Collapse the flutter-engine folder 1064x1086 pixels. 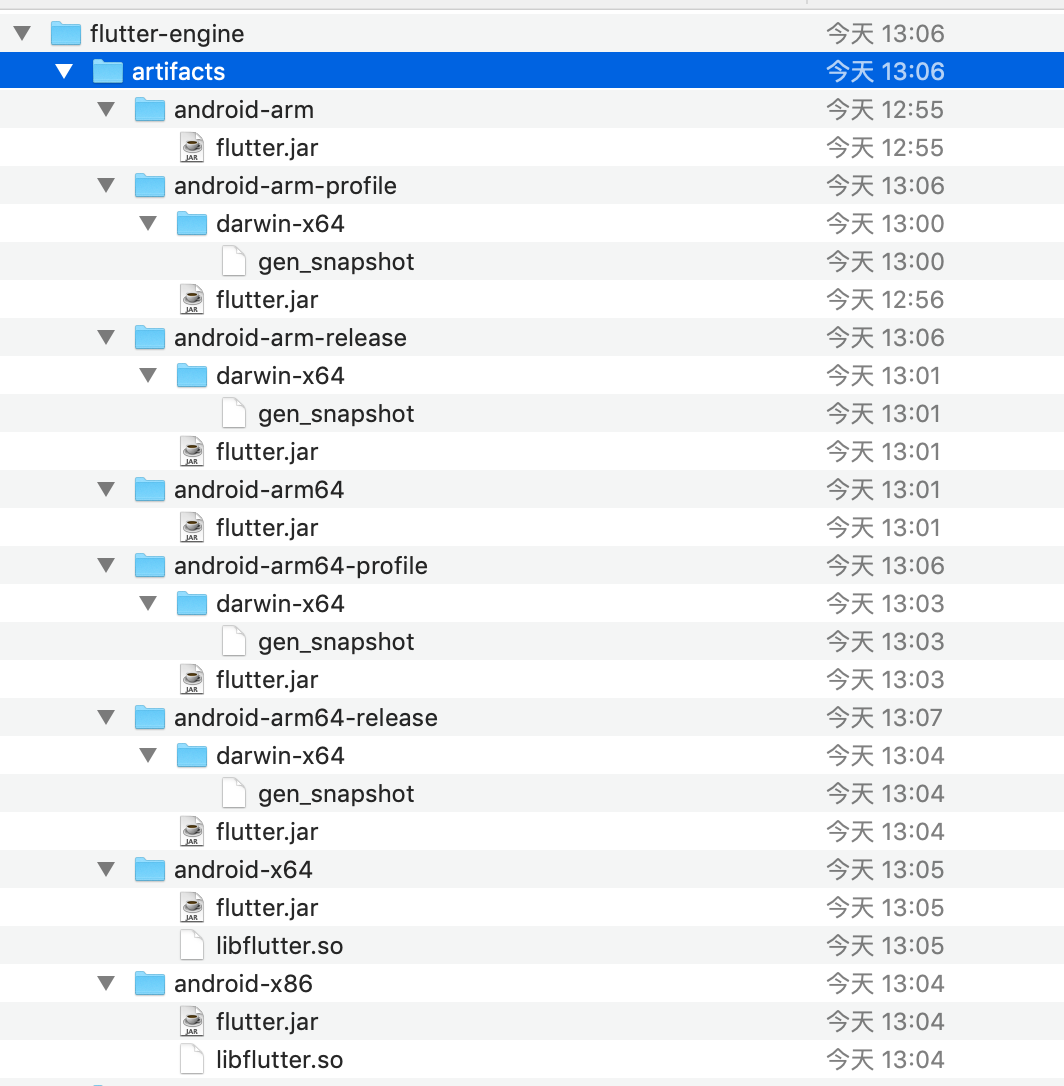[22, 34]
